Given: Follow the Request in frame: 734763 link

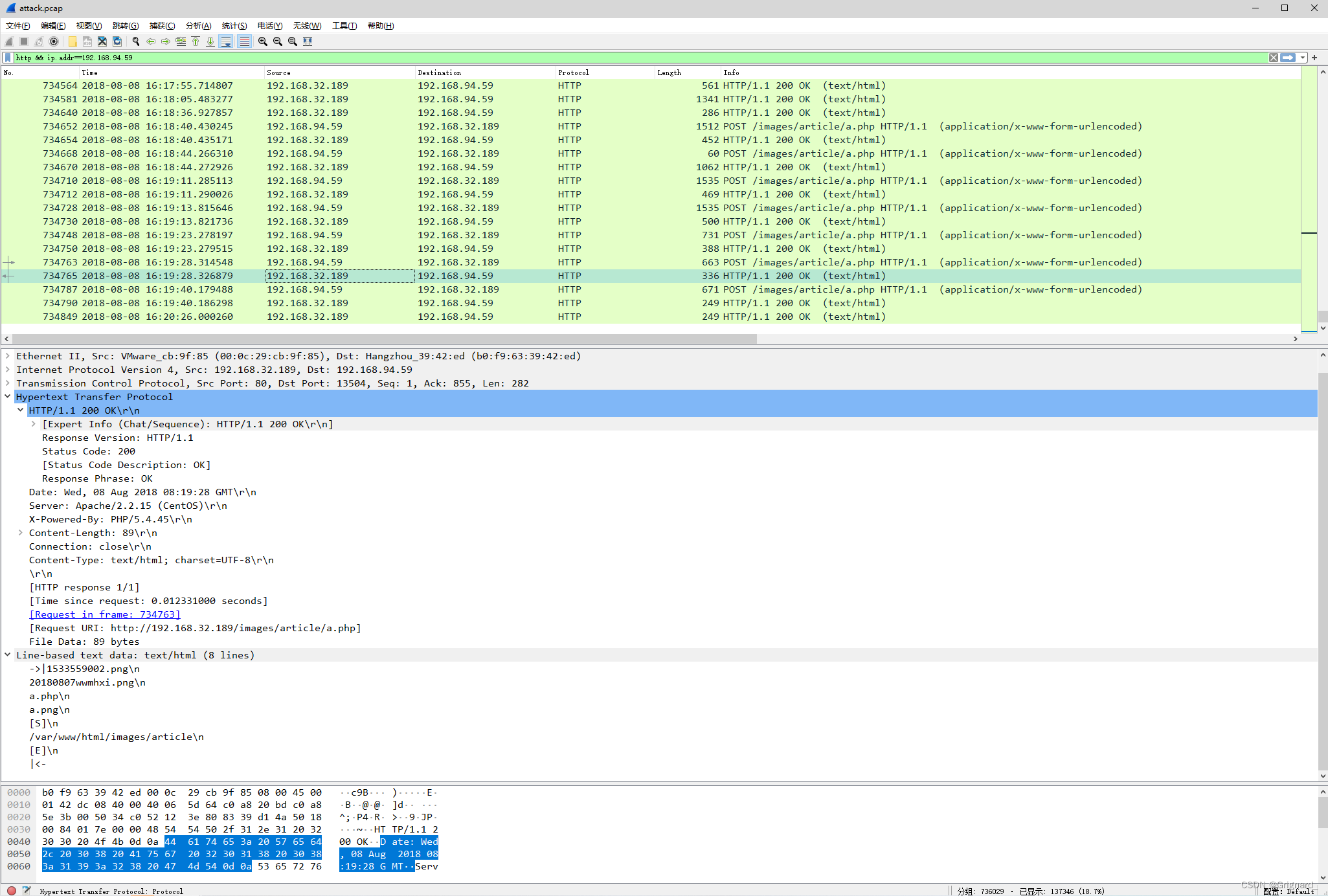Looking at the screenshot, I should pyautogui.click(x=105, y=614).
